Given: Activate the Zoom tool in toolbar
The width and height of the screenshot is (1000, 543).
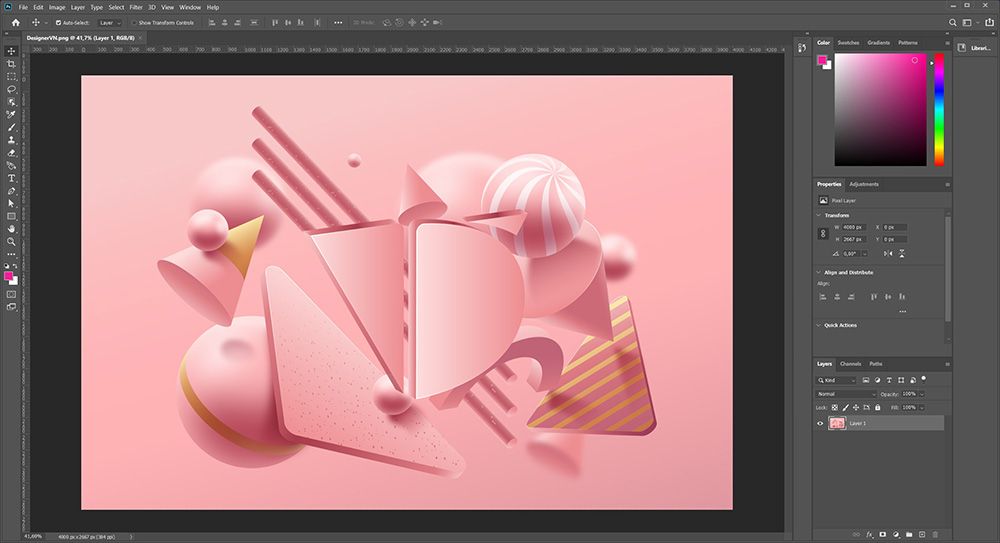Looking at the screenshot, I should point(11,241).
